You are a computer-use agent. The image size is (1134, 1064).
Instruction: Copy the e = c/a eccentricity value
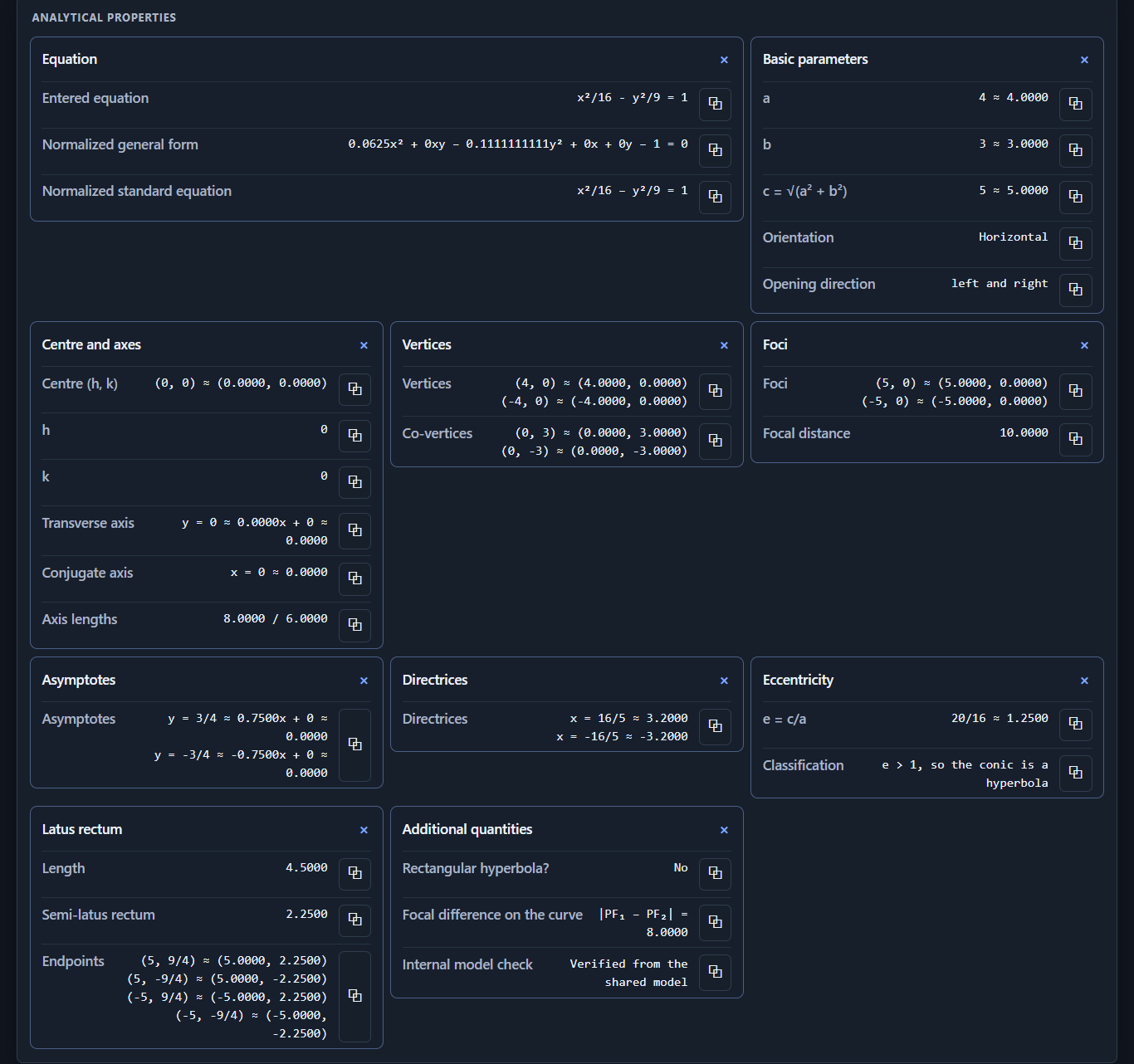tap(1075, 725)
